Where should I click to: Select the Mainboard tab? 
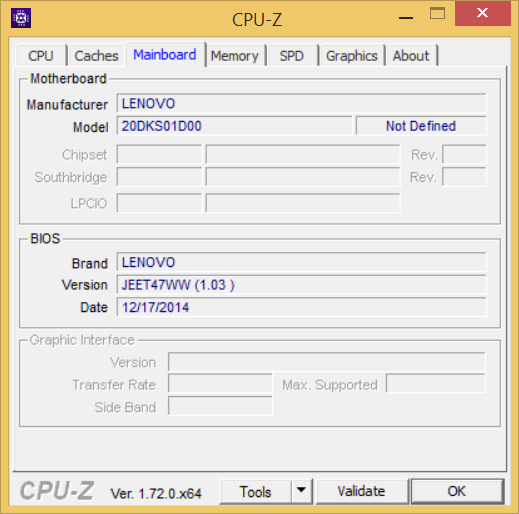point(165,55)
